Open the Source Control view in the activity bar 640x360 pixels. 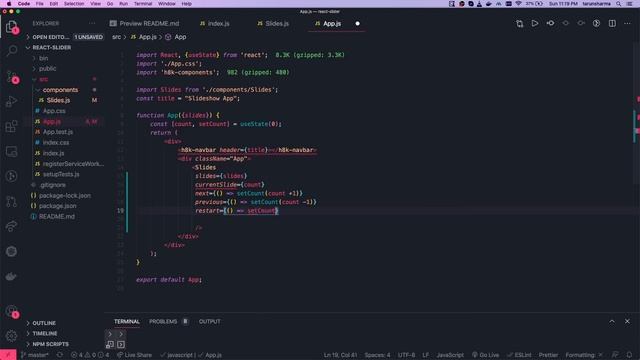pos(12,76)
